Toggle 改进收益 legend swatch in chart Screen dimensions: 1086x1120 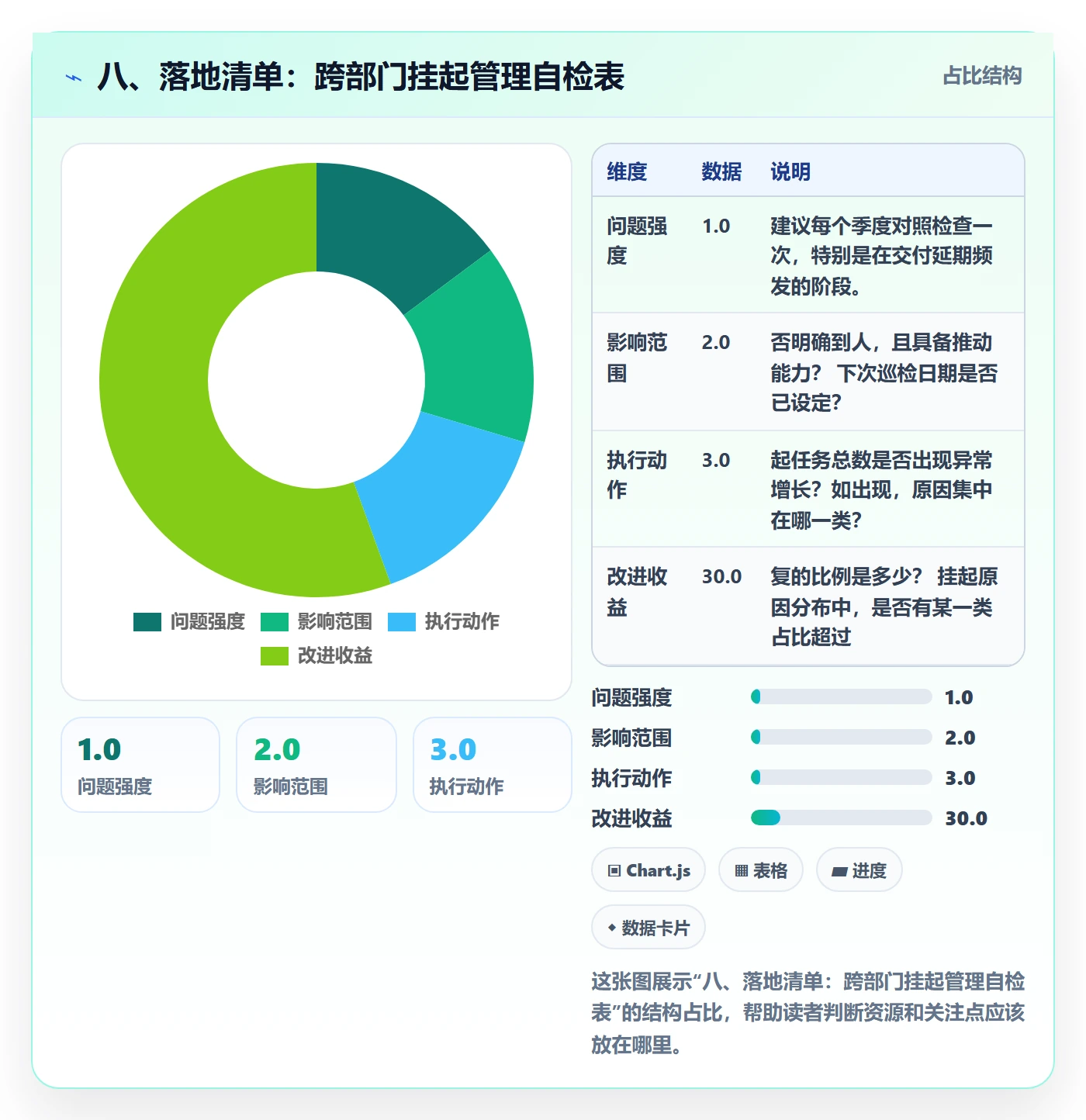[275, 656]
